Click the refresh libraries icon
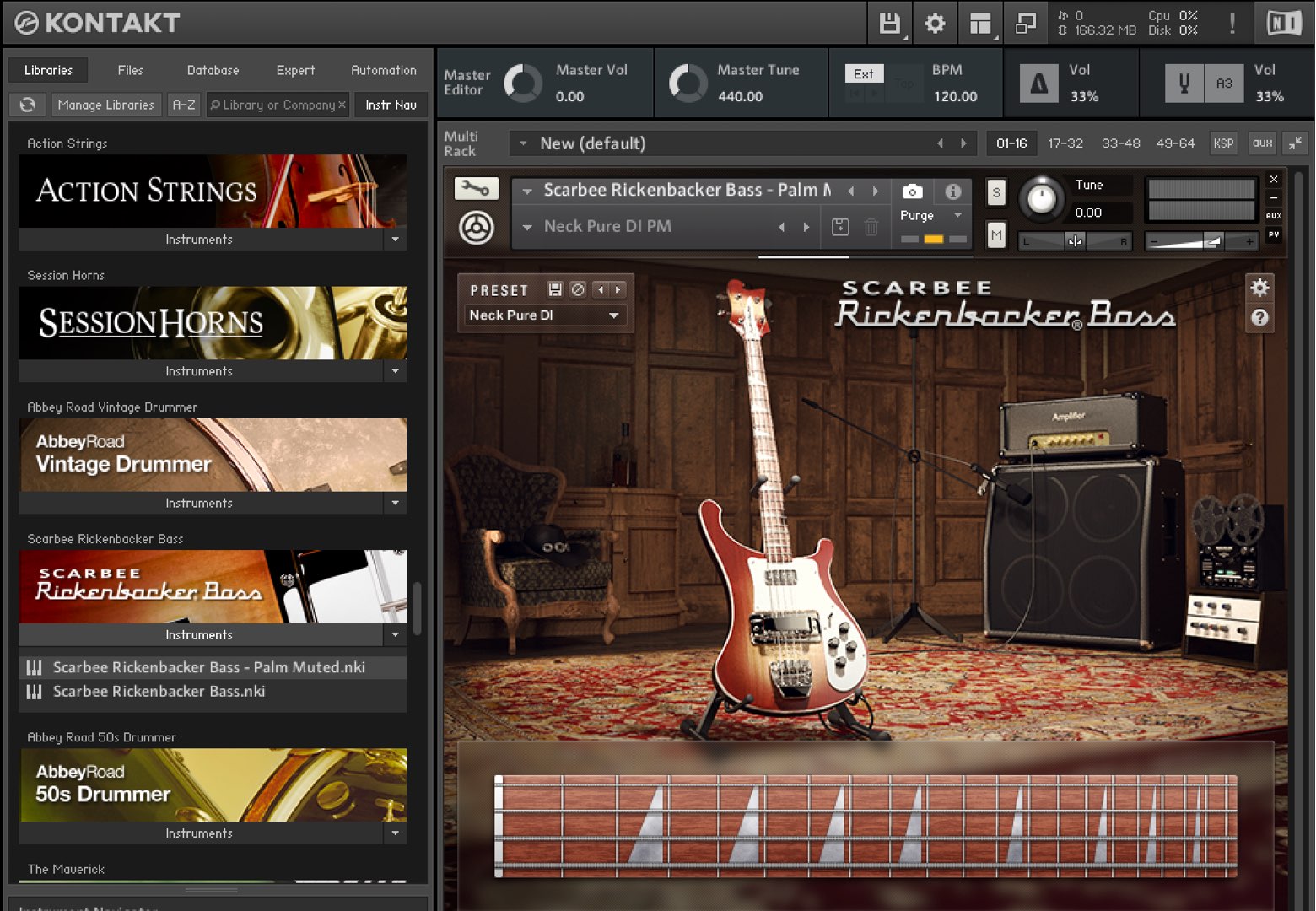Image resolution: width=1316 pixels, height=911 pixels. tap(28, 105)
